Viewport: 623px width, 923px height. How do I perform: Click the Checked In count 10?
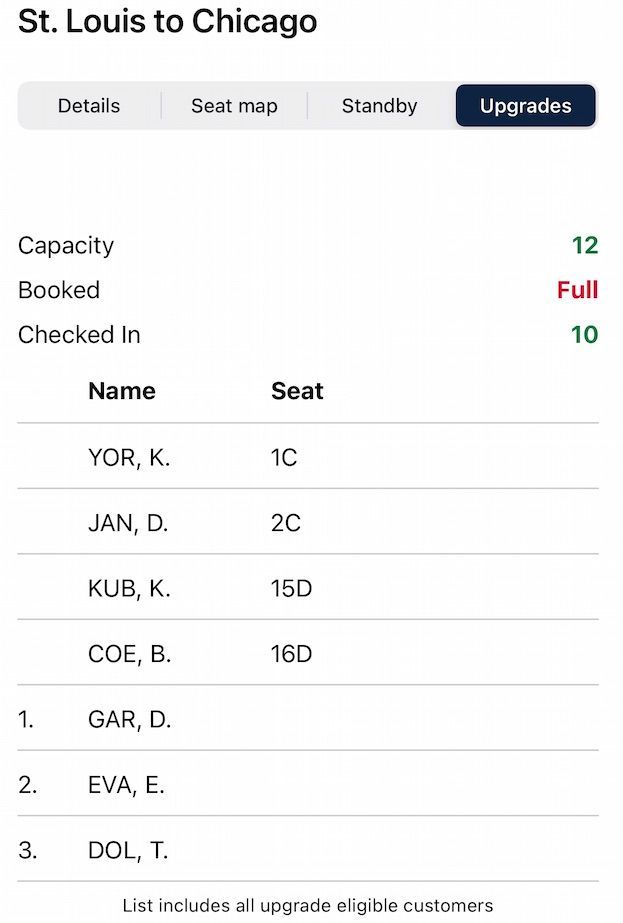click(584, 335)
